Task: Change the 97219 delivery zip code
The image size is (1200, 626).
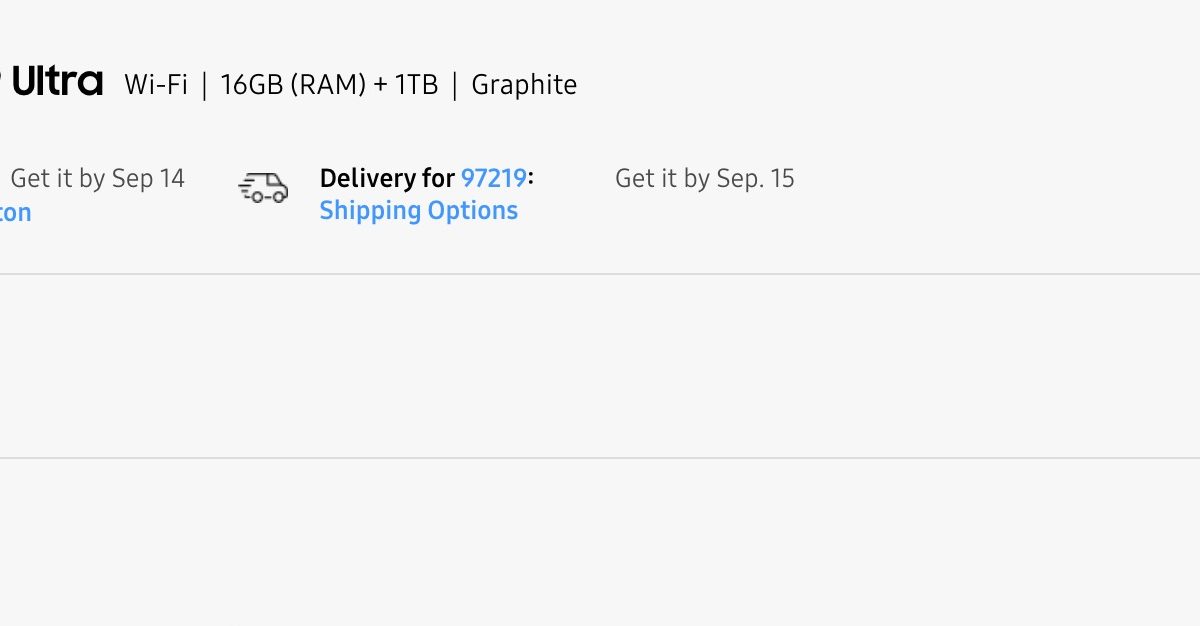Action: pos(493,179)
